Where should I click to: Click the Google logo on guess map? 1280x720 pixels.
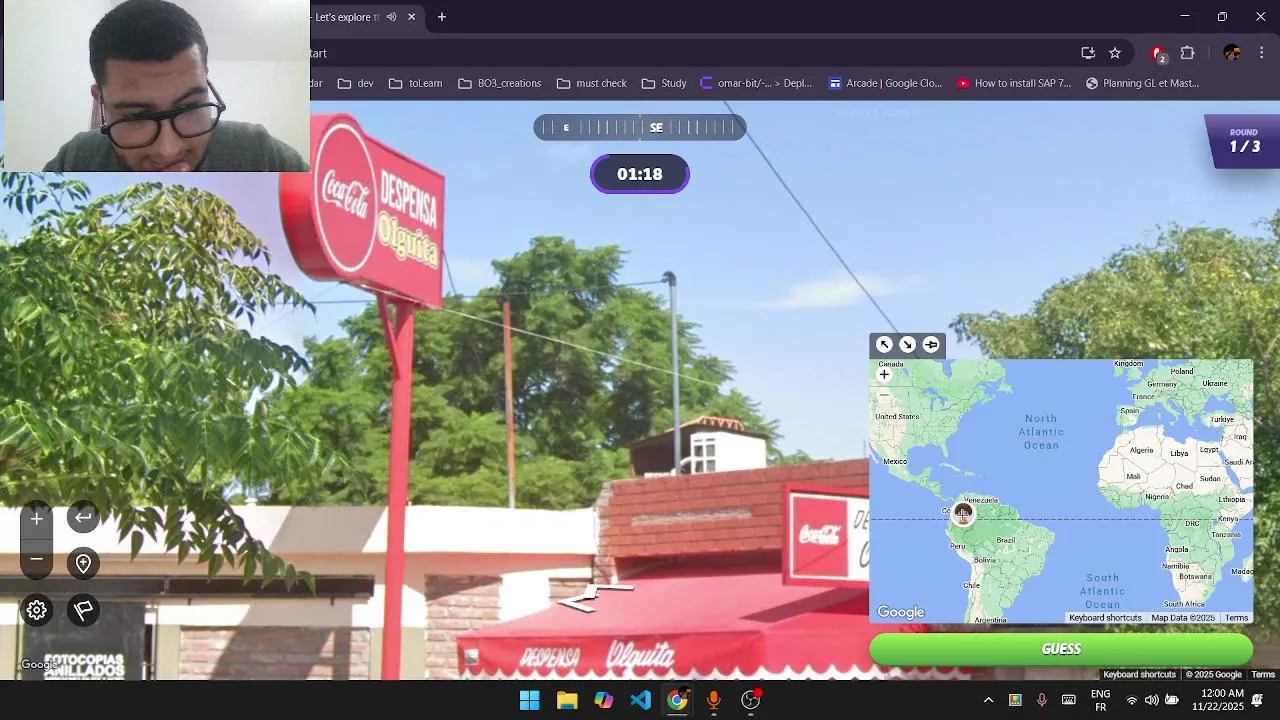click(901, 612)
